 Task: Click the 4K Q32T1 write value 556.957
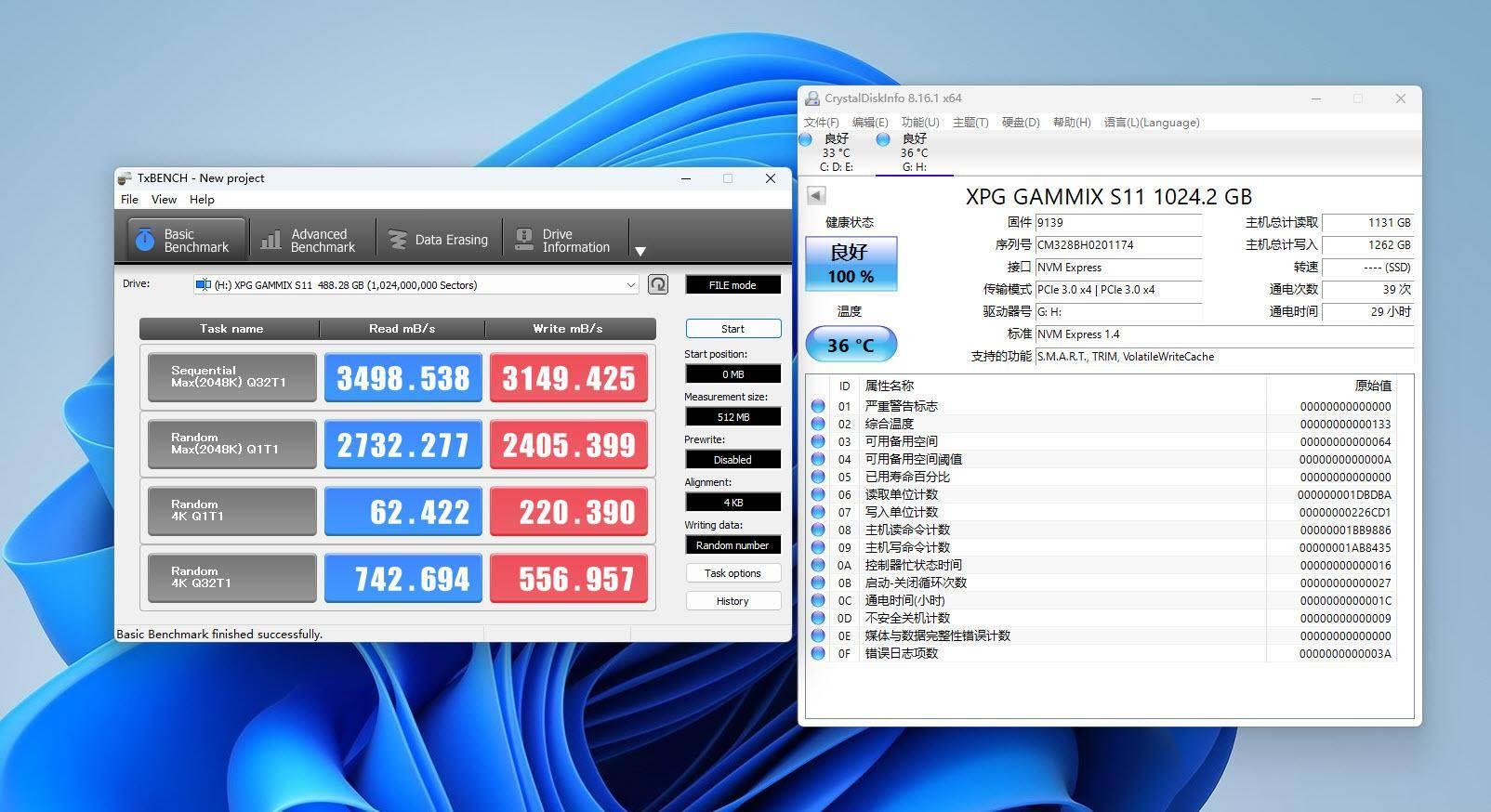(x=569, y=578)
